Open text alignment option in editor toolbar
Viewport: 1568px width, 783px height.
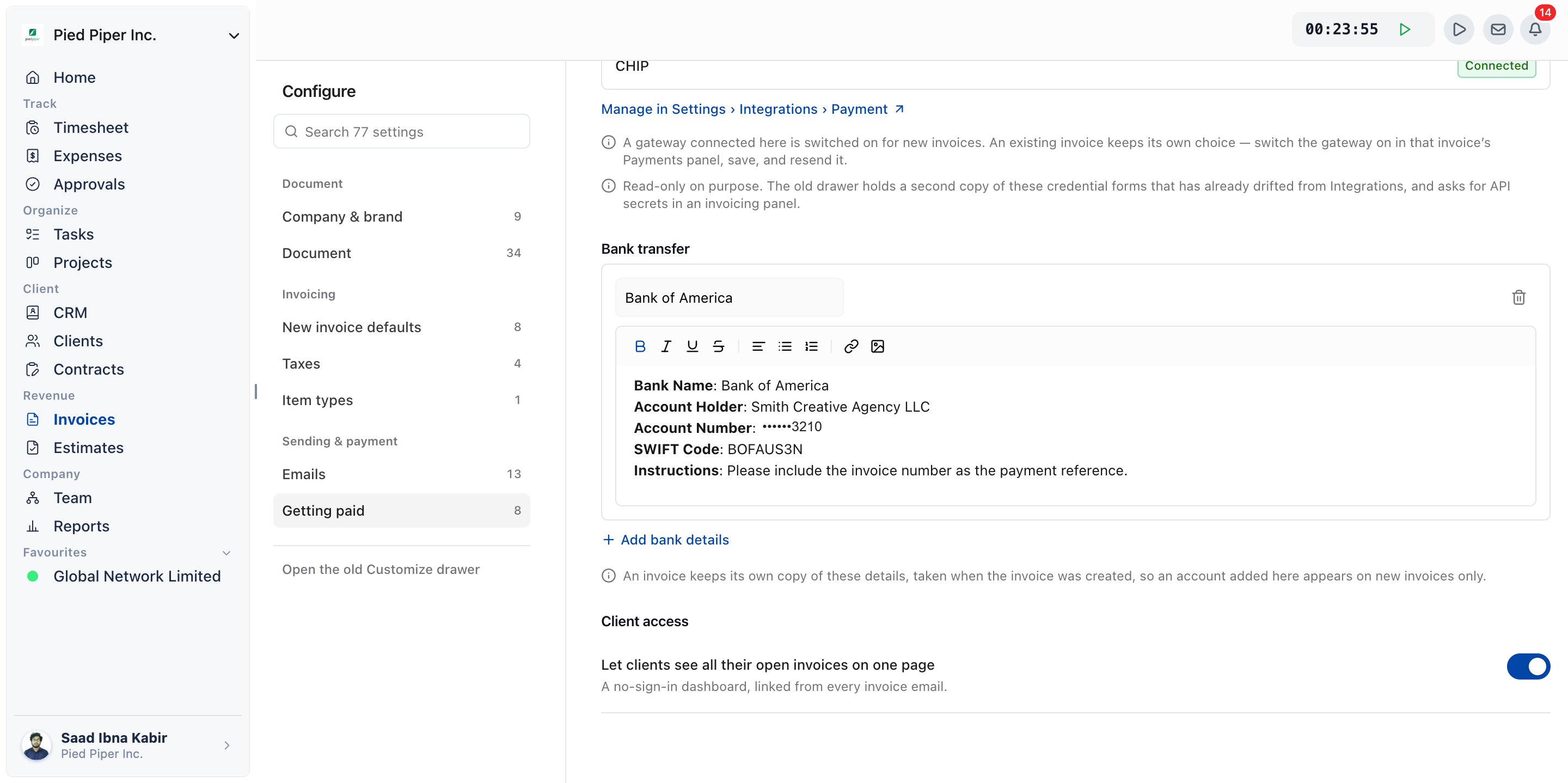758,346
